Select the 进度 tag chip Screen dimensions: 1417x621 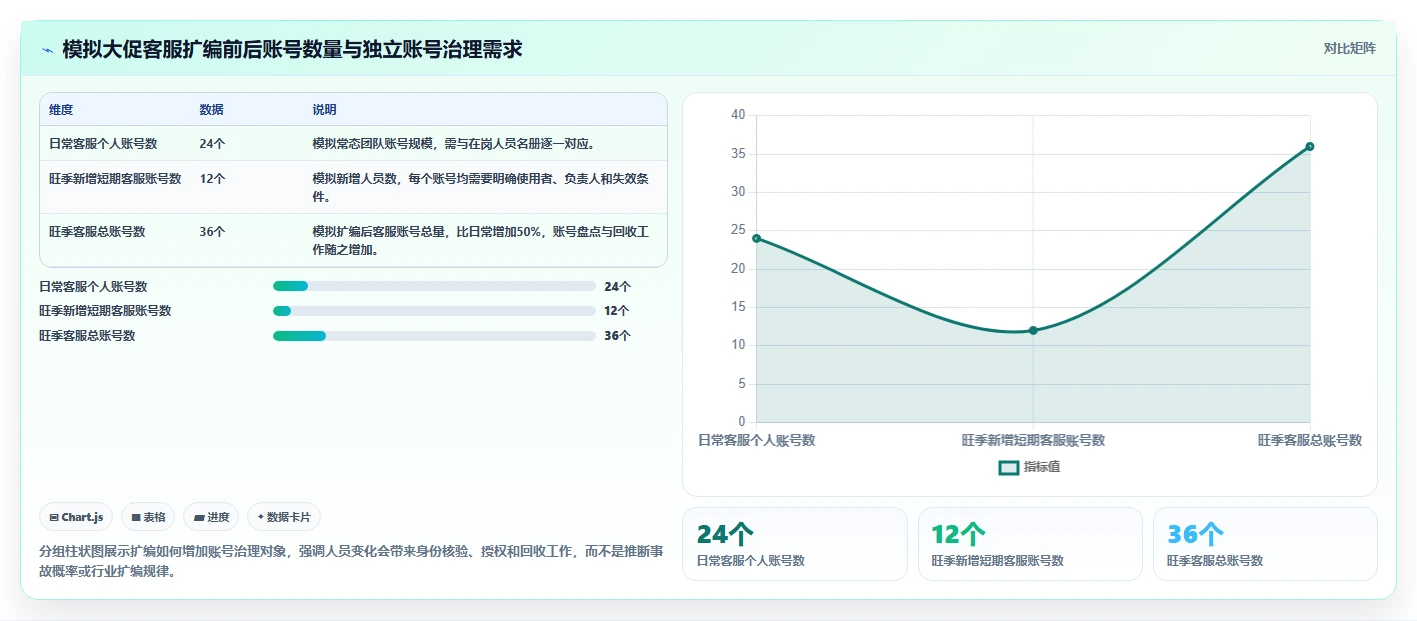[211, 517]
